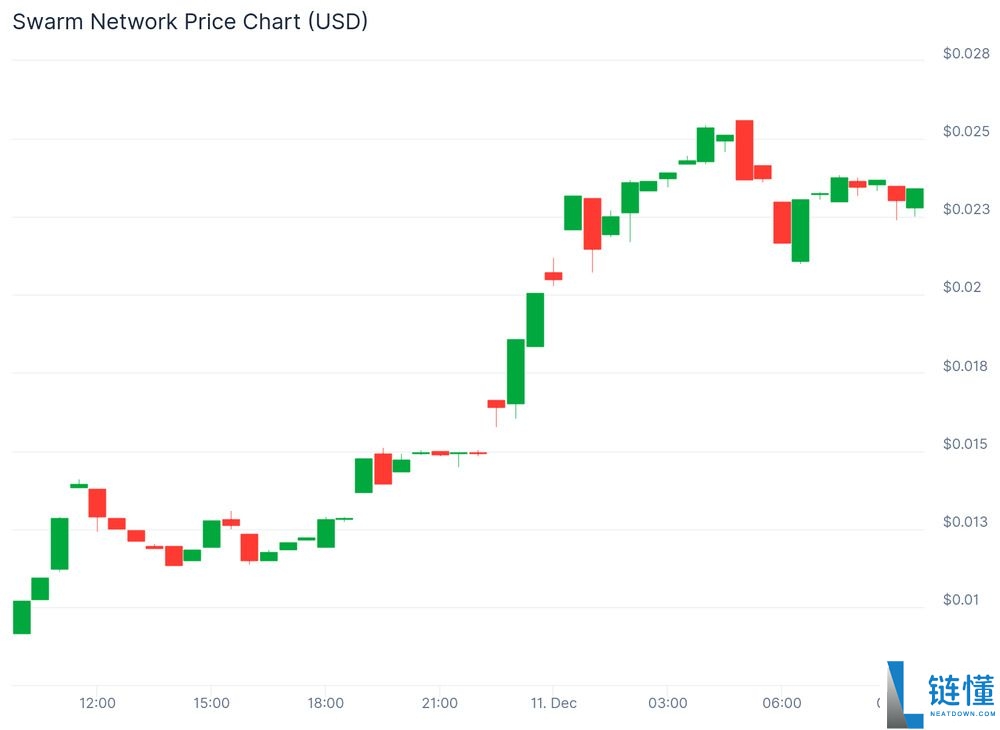The width and height of the screenshot is (1000, 730).
Task: Select the $0.015 price axis label
Action: (x=966, y=444)
